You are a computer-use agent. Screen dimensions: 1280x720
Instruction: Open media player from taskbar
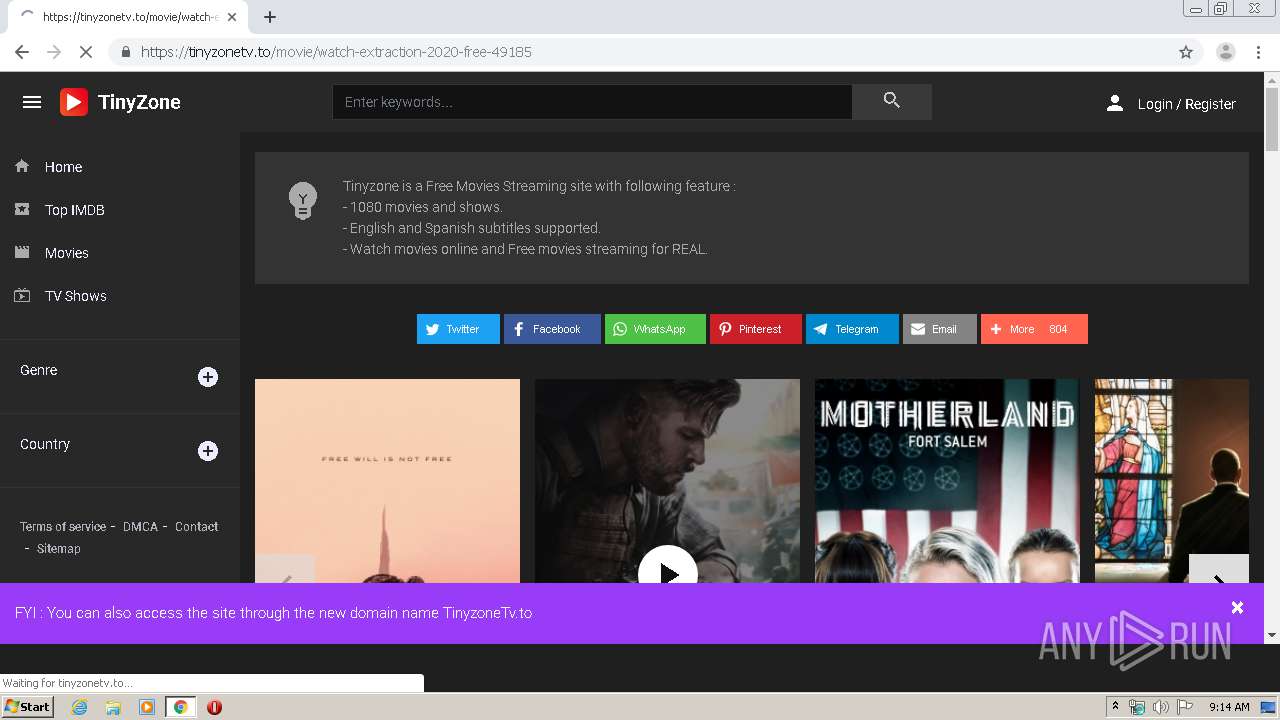(147, 707)
